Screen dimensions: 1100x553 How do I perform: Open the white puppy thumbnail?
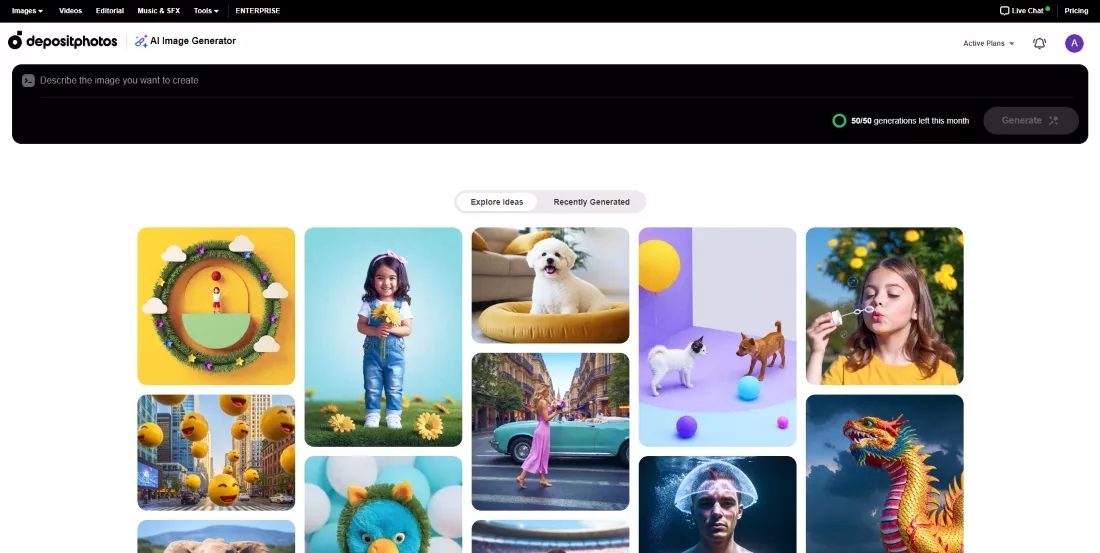pyautogui.click(x=550, y=285)
